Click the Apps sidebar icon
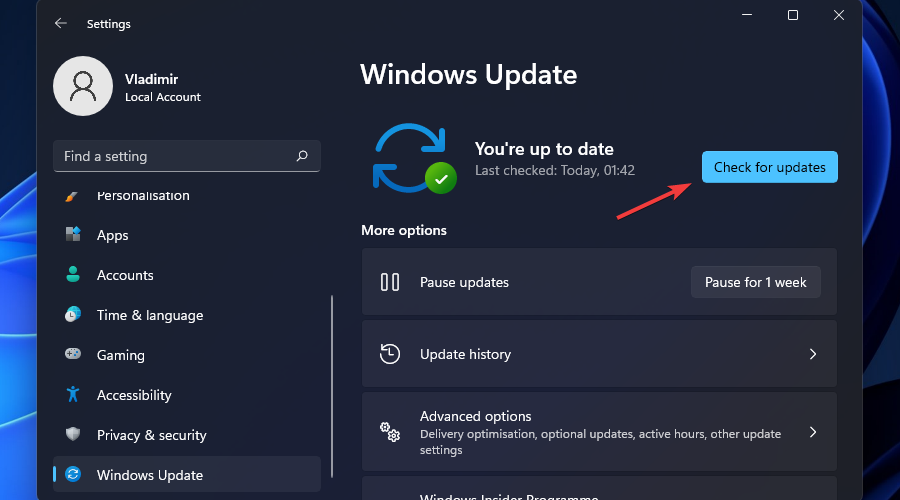The width and height of the screenshot is (900, 500). pyautogui.click(x=73, y=234)
